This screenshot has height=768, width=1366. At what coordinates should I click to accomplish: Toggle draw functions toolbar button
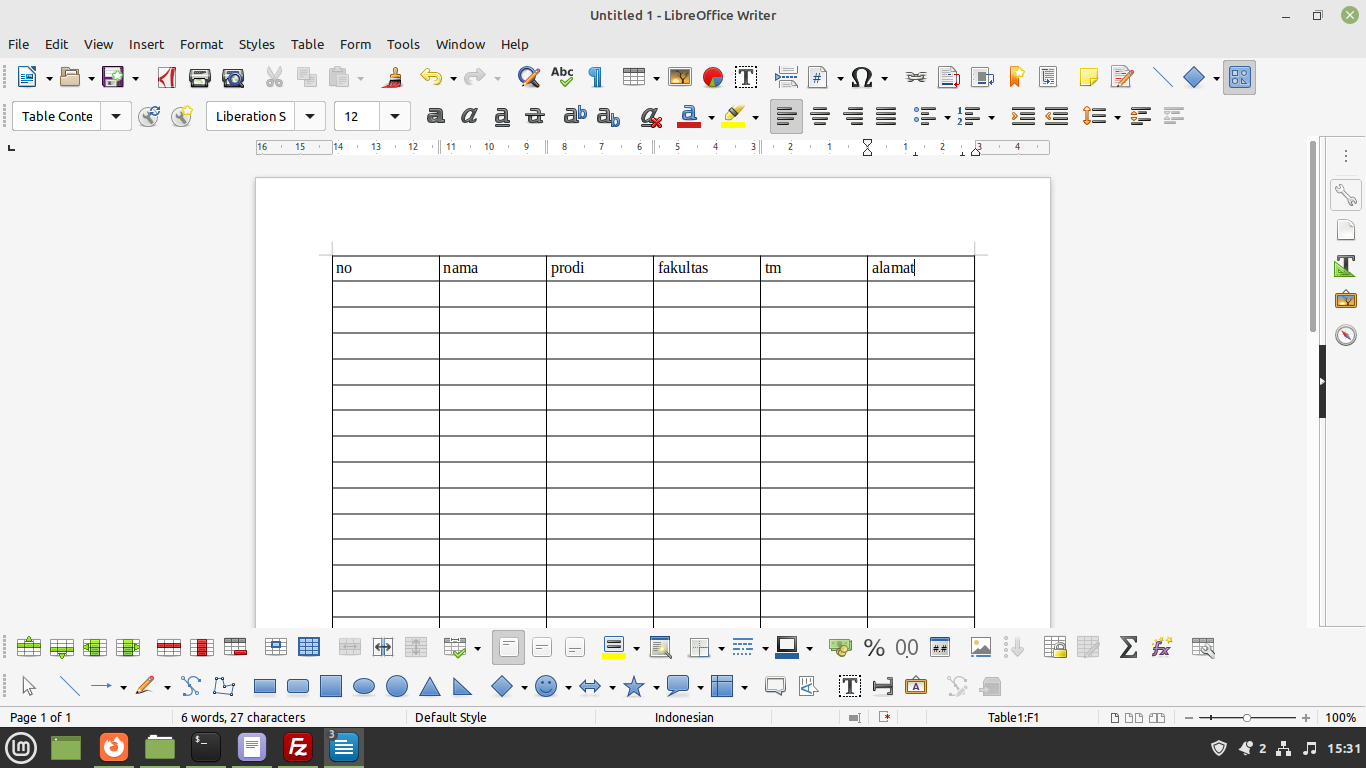1240,77
